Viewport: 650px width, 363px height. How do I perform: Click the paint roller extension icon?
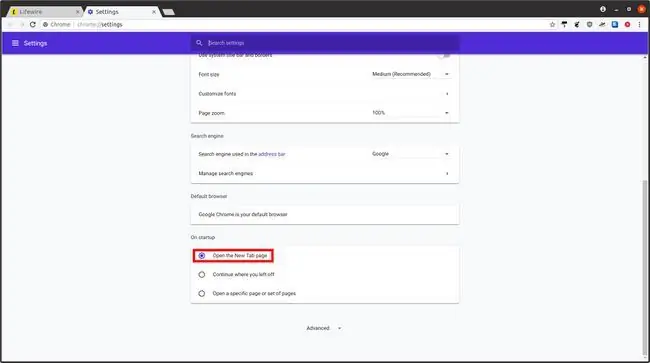(564, 24)
